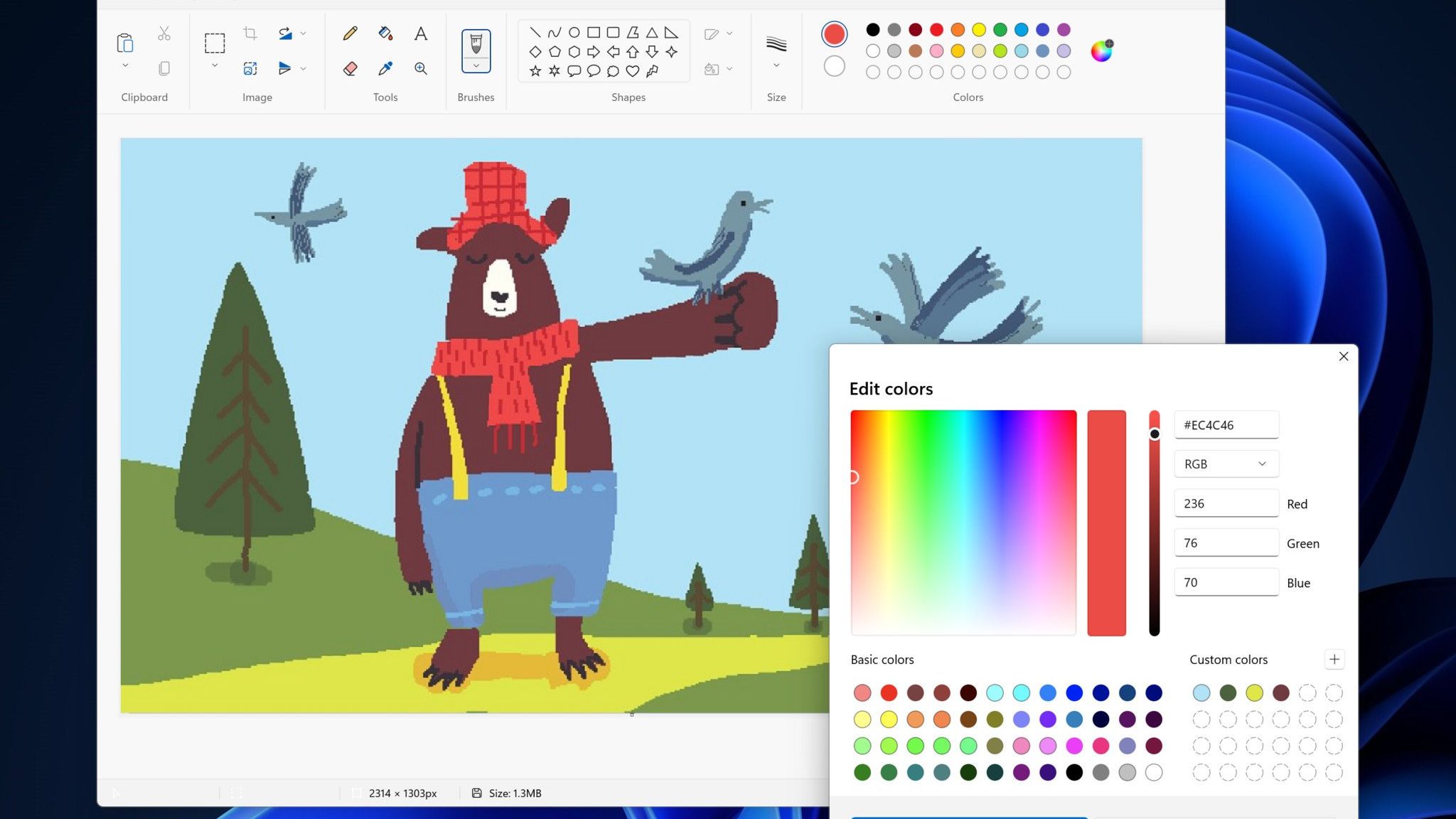Select the five-point star shape
Screen dimensions: 1456x819
(535, 70)
